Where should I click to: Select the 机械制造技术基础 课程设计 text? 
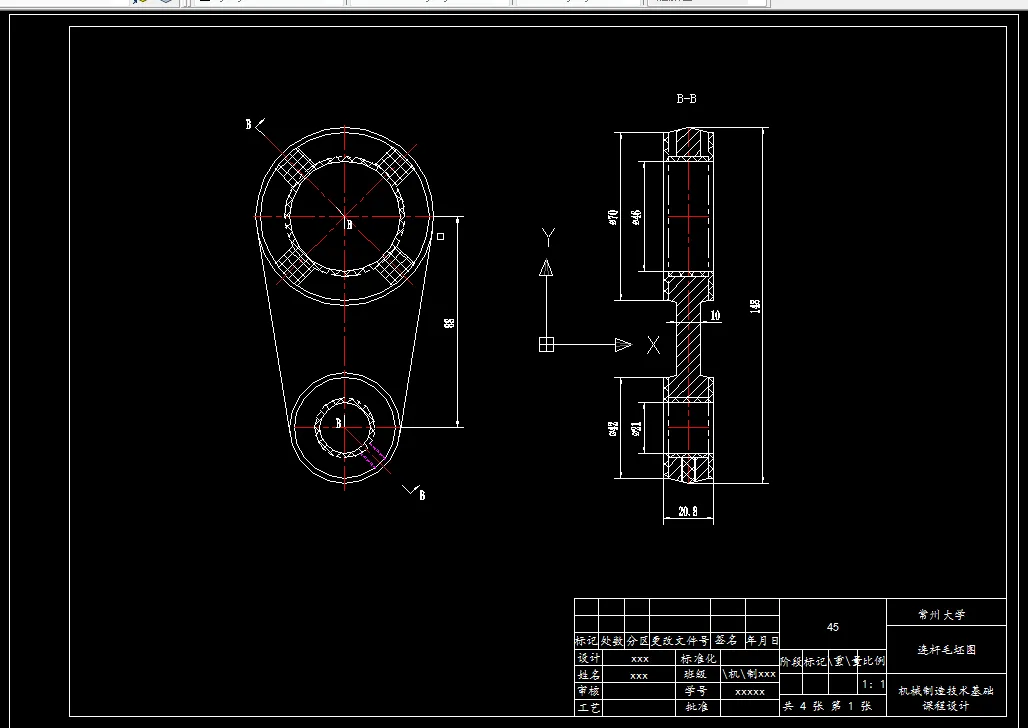pos(945,698)
